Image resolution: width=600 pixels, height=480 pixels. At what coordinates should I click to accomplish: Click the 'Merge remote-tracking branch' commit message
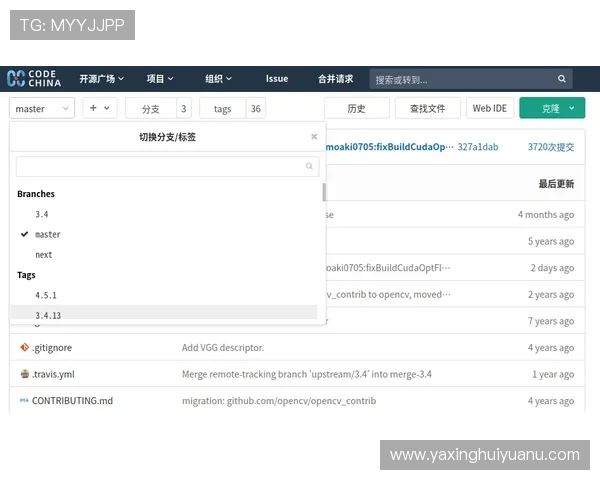[307, 374]
